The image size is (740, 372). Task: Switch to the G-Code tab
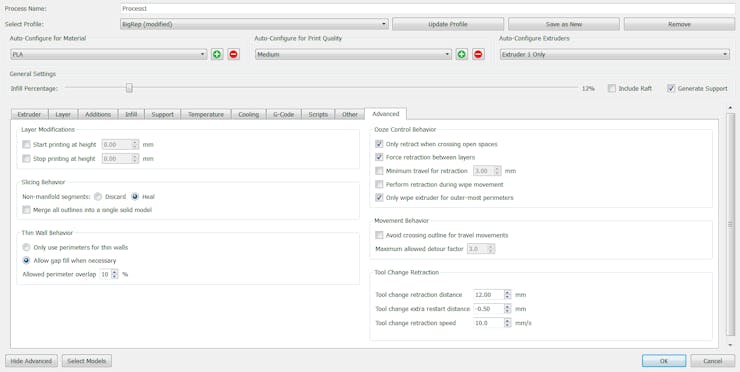pyautogui.click(x=284, y=114)
